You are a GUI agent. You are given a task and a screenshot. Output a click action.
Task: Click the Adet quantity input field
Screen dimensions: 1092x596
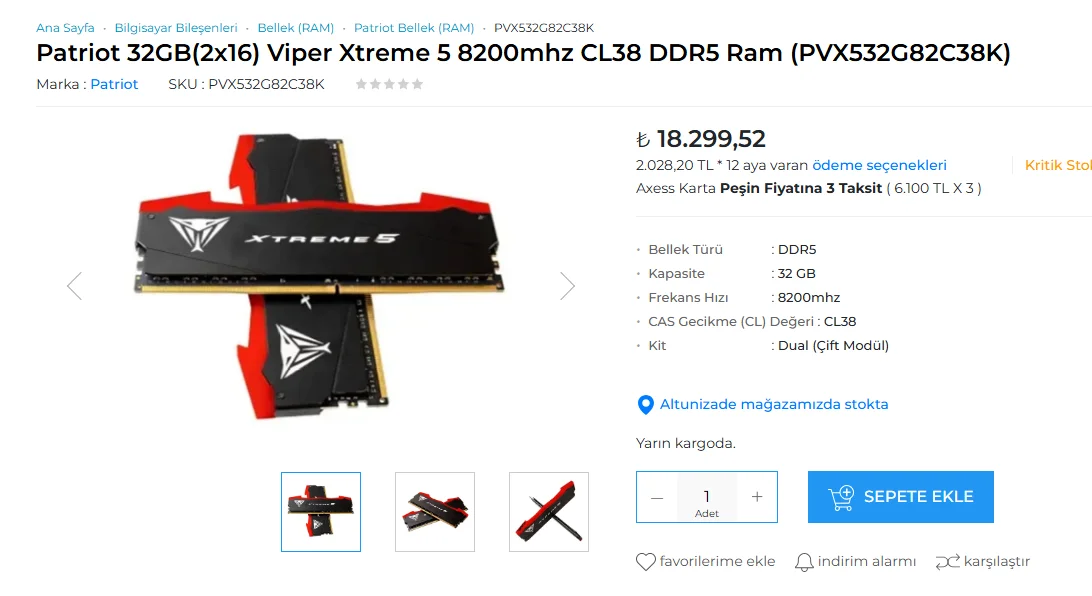click(x=707, y=497)
